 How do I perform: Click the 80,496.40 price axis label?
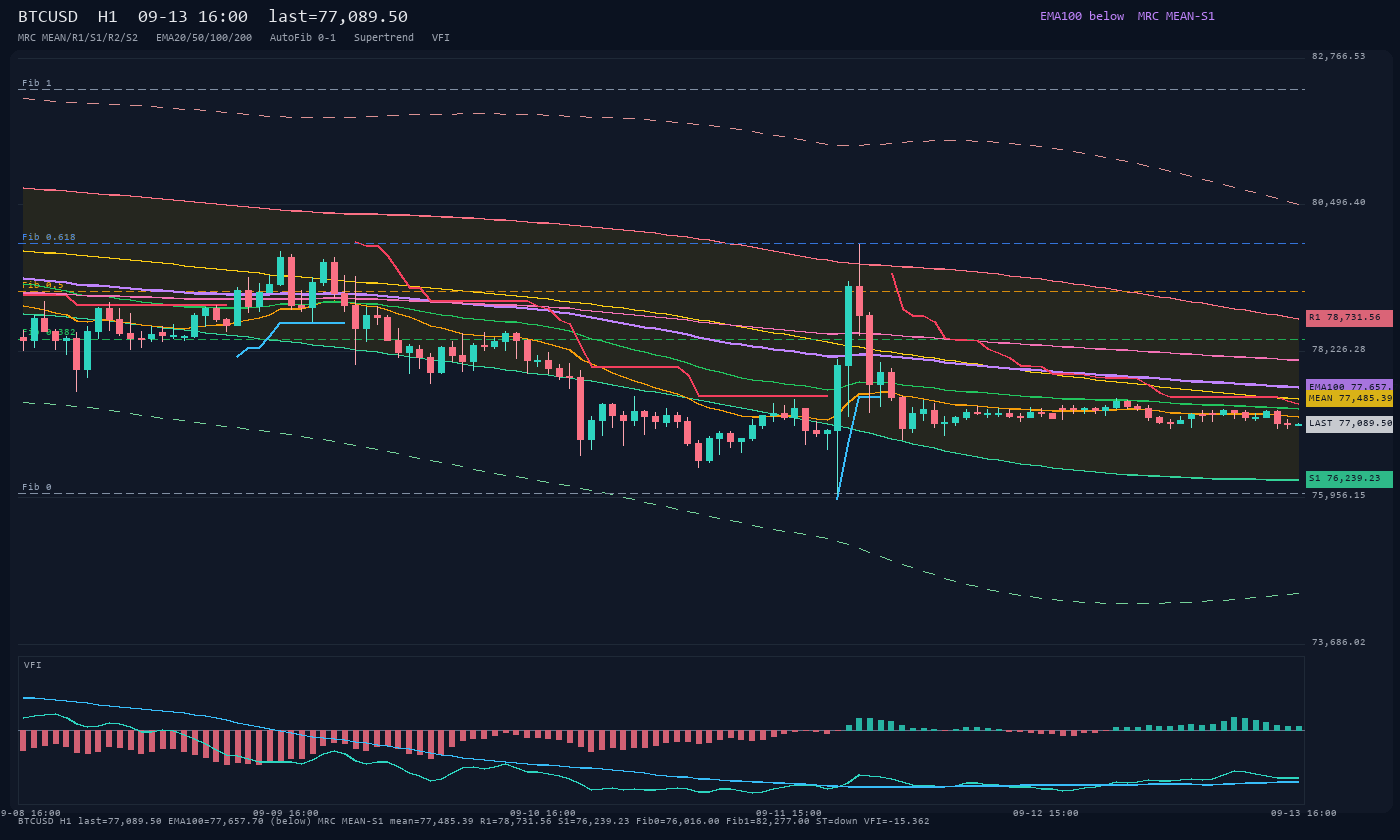[1338, 202]
